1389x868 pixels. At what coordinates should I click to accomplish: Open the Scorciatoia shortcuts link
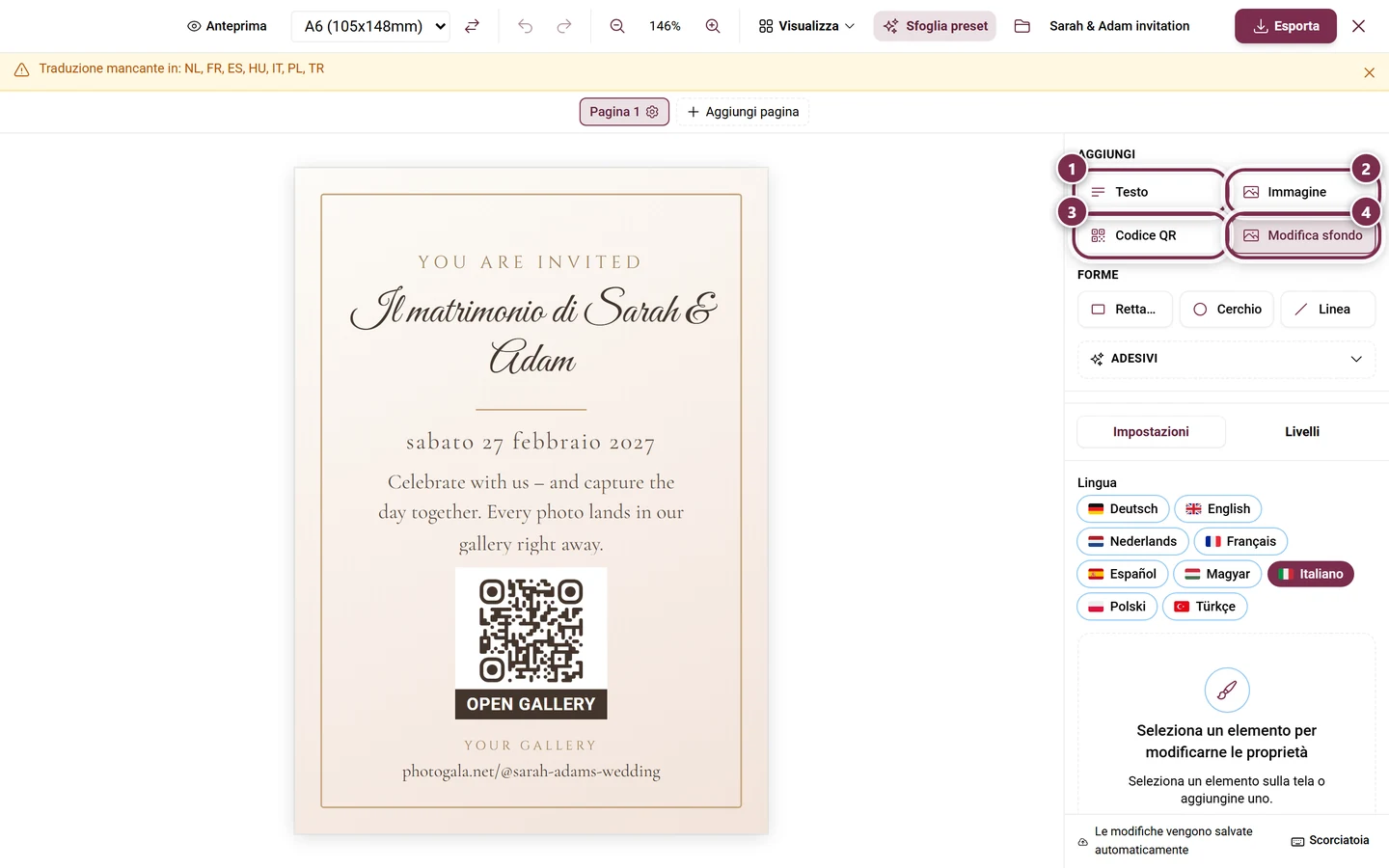click(1330, 841)
